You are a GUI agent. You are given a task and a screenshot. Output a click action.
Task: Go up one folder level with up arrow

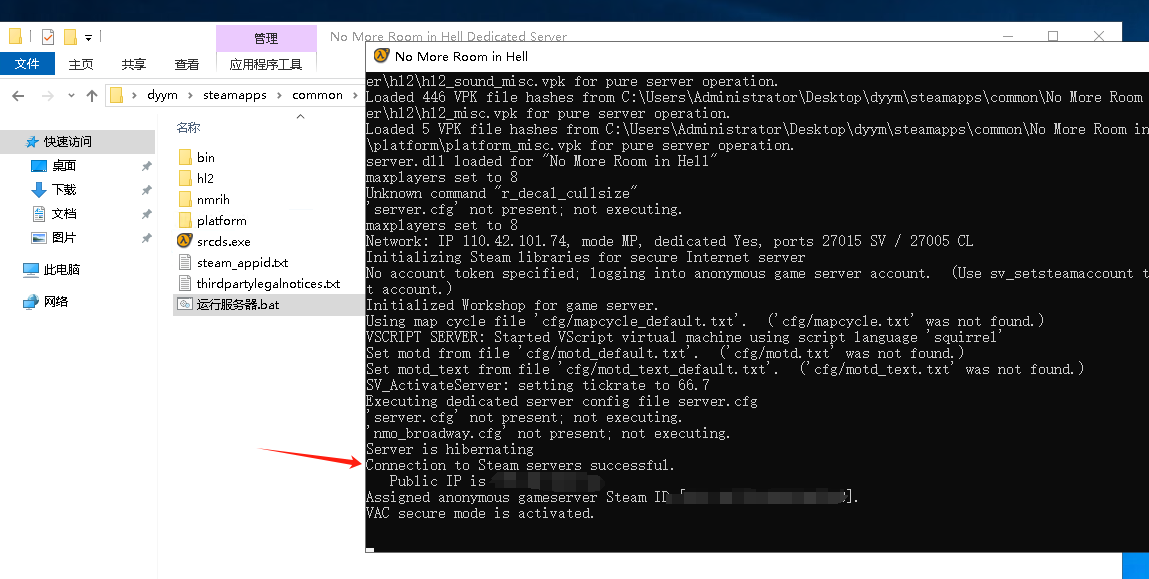point(92,95)
